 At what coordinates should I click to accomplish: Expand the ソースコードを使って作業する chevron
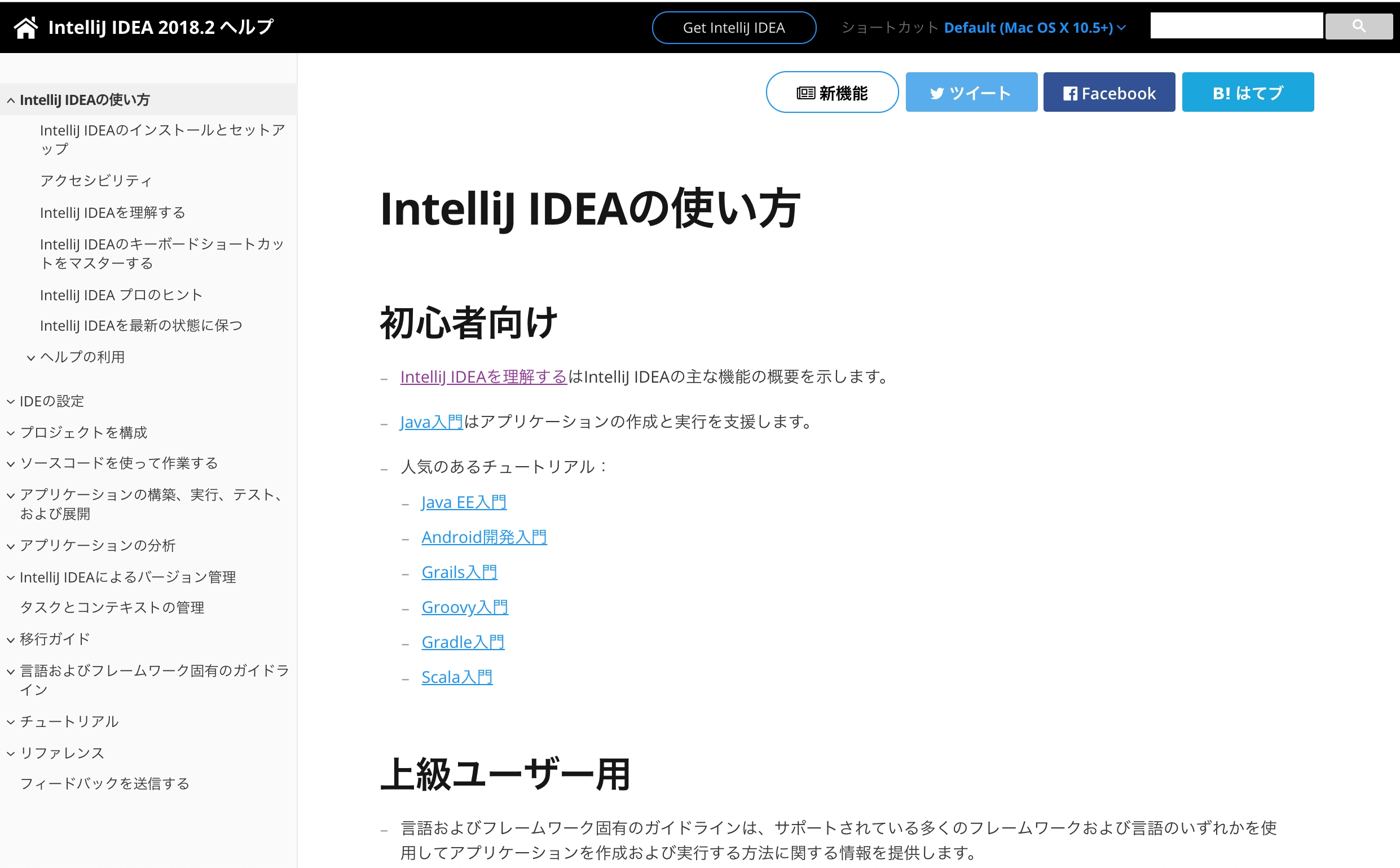coord(11,464)
